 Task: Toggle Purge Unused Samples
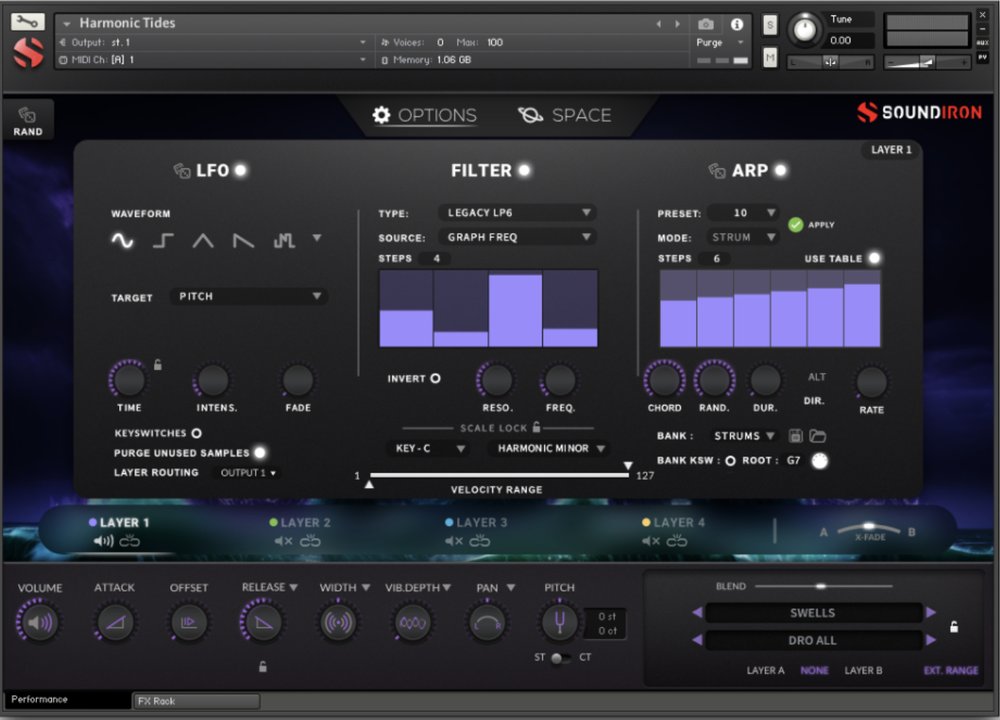pyautogui.click(x=260, y=452)
